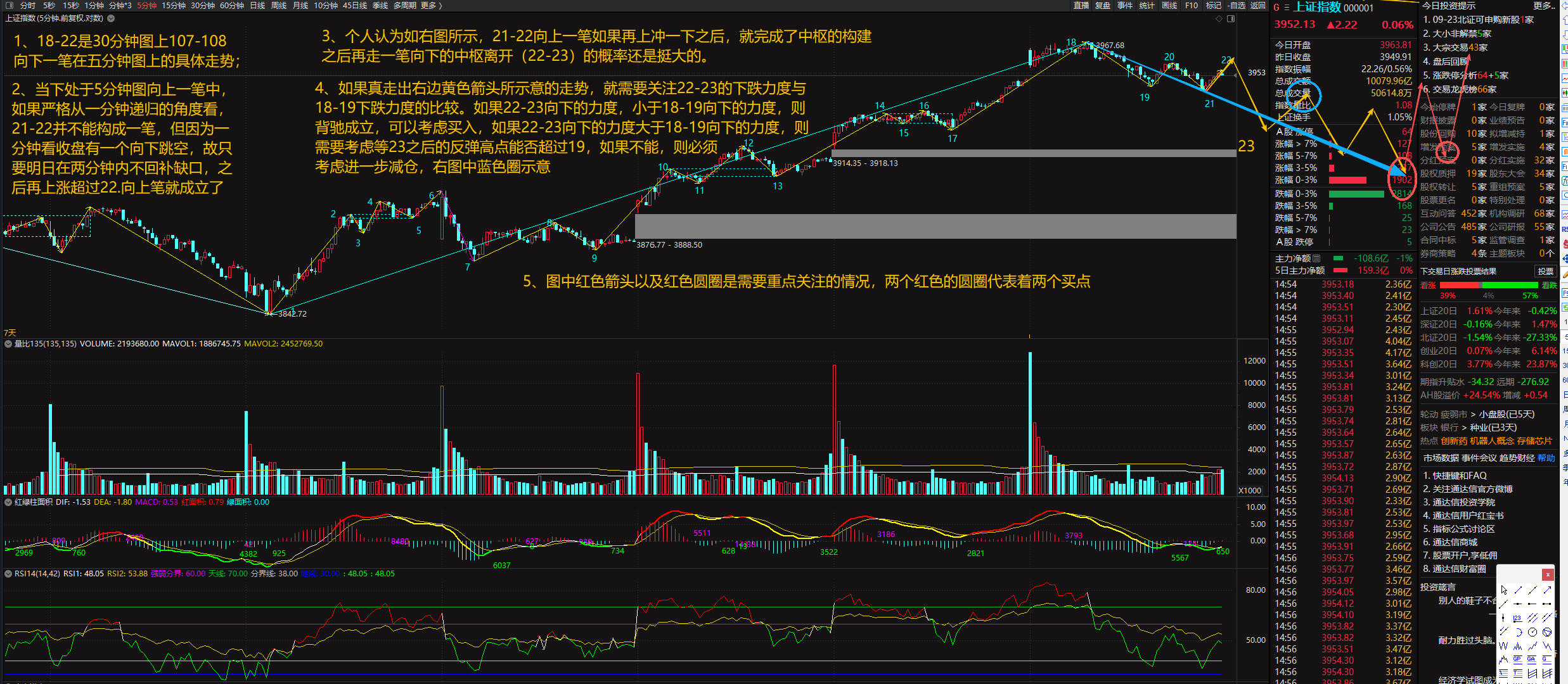Screen dimensions: 1568x684
Task: Toggle the 量比135 volume indicator settings icon
Action: 8,344
